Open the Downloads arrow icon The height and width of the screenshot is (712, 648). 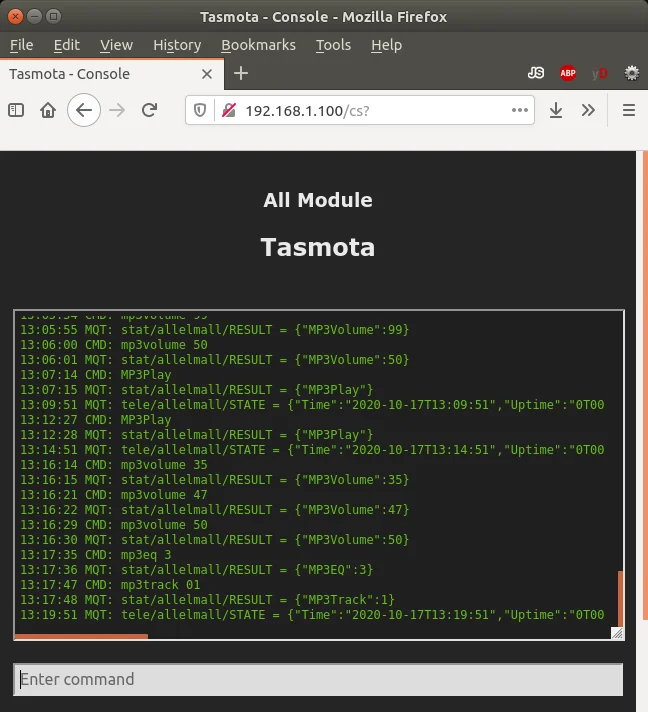(x=556, y=110)
